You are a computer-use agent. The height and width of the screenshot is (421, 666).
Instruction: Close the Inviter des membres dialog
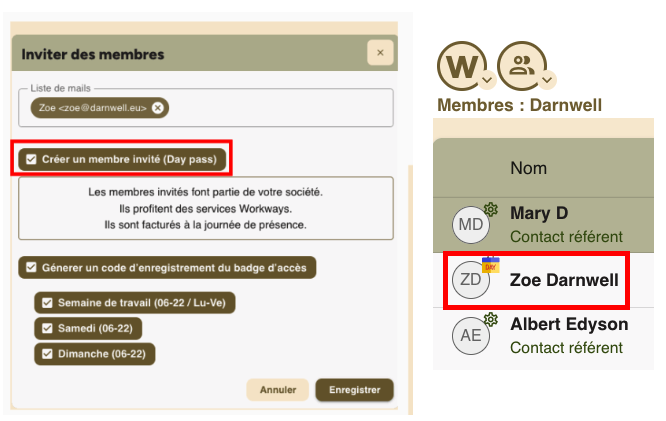click(x=380, y=53)
